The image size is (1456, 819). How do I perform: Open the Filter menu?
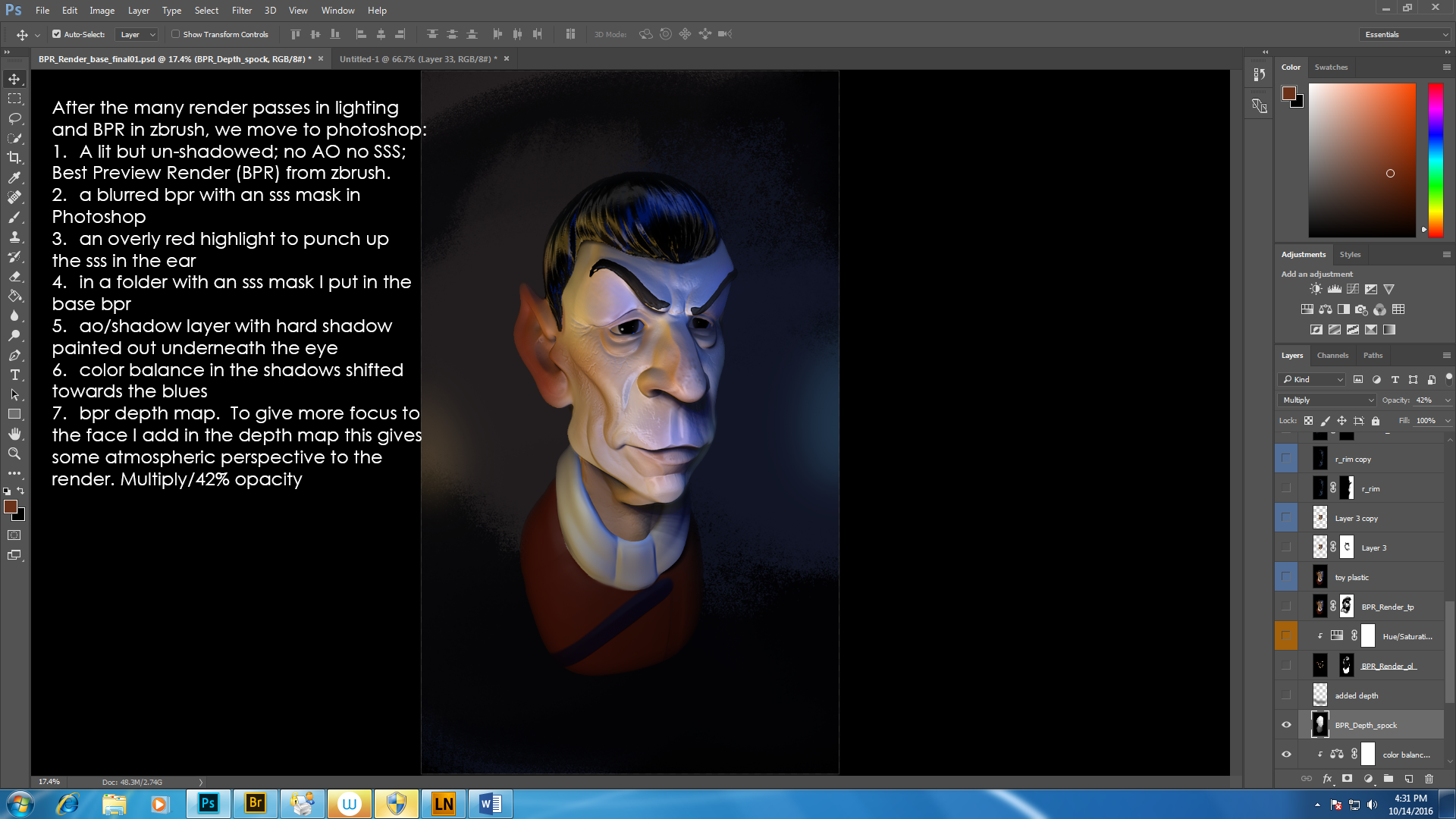point(241,11)
